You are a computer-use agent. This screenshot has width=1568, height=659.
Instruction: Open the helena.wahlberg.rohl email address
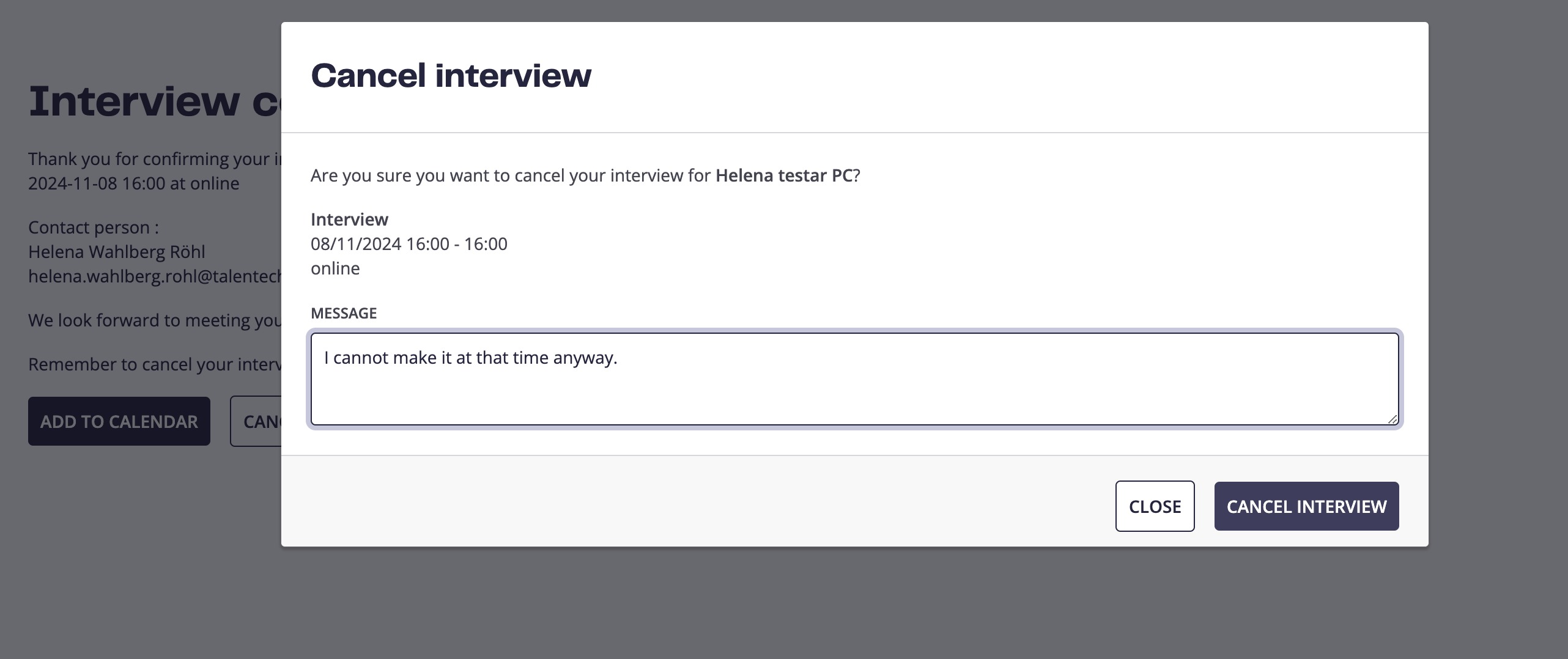coord(155,276)
